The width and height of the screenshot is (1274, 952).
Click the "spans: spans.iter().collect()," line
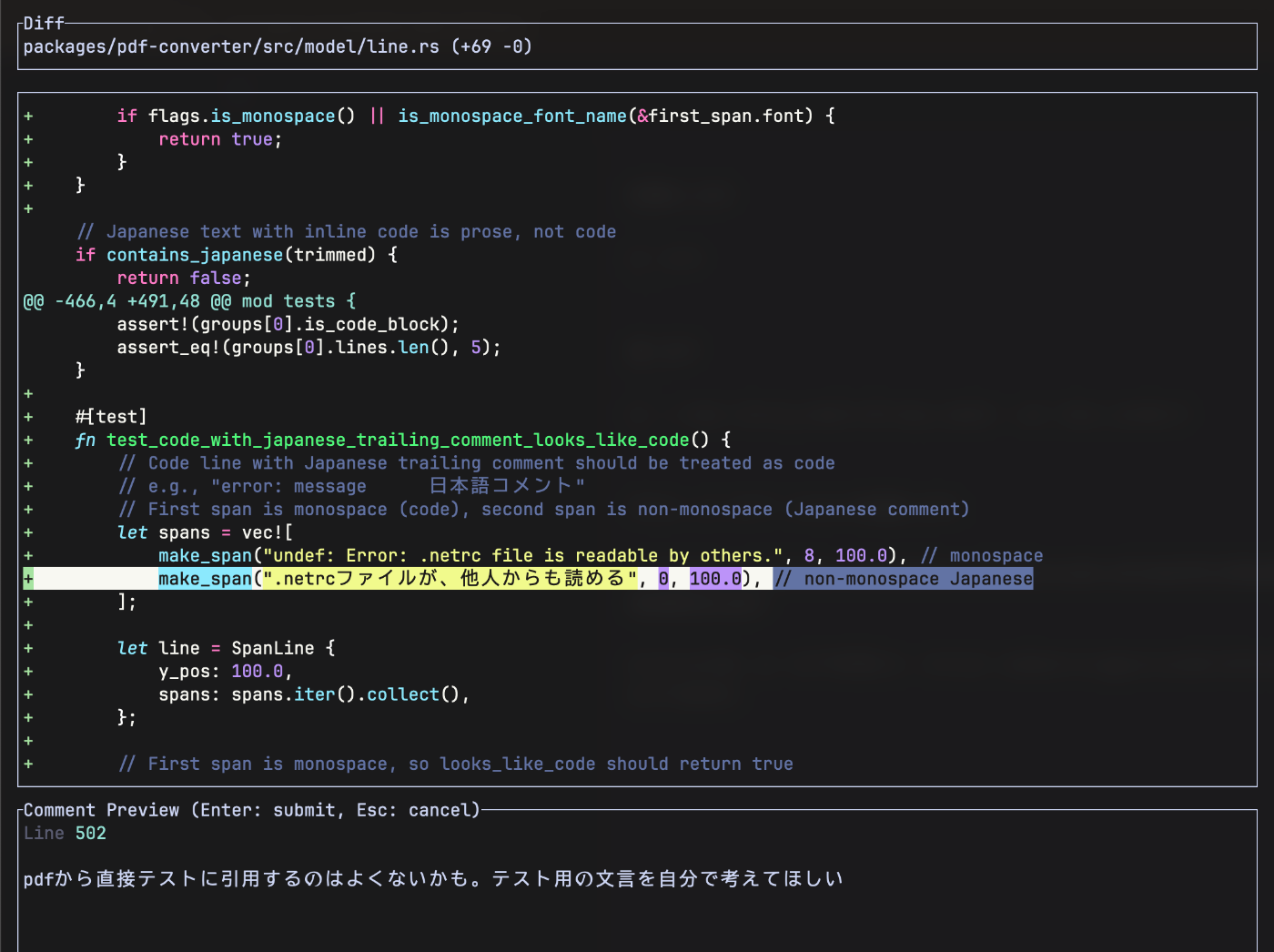point(315,694)
